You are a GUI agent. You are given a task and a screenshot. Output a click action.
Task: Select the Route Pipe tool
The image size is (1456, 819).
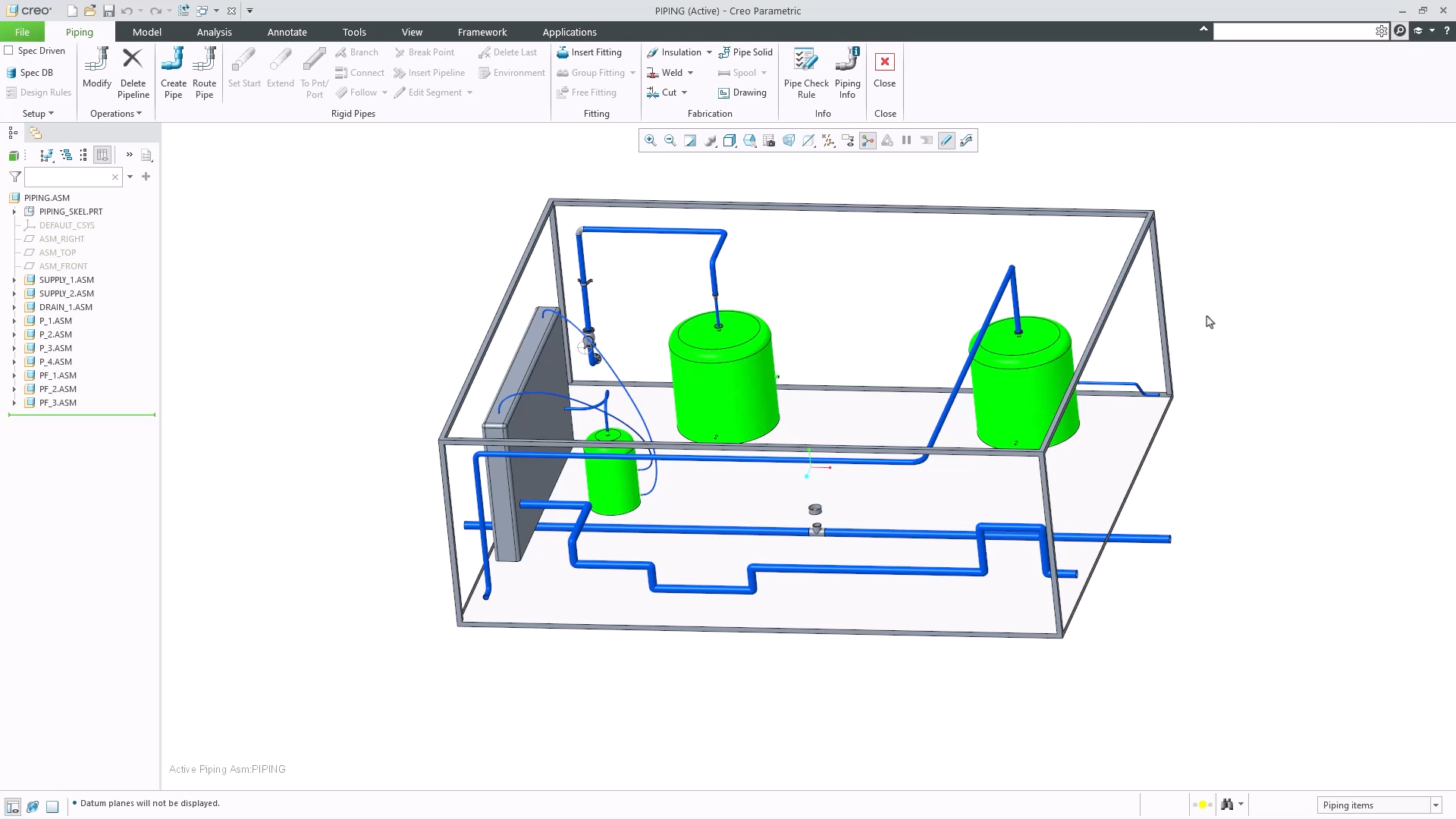[204, 73]
